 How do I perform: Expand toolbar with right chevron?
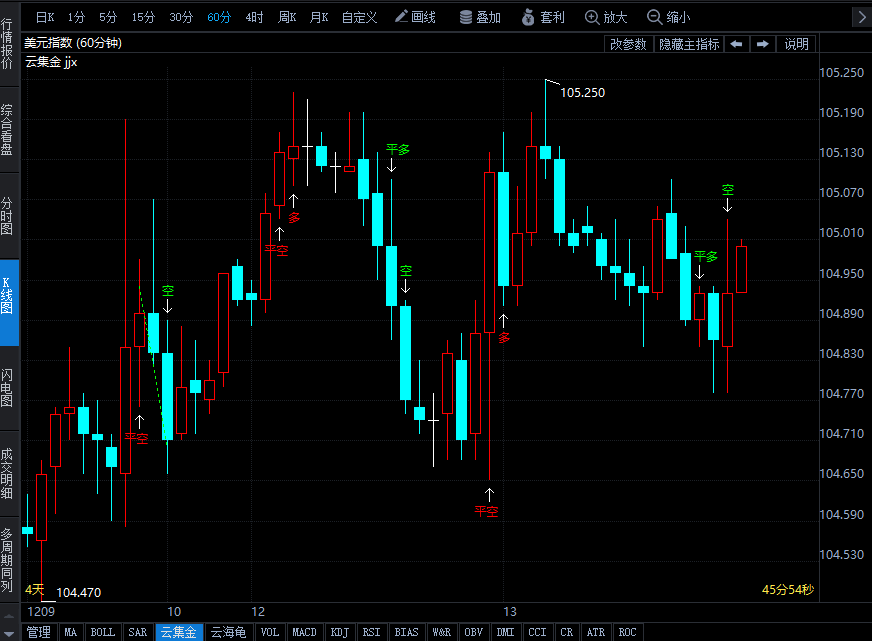click(861, 17)
